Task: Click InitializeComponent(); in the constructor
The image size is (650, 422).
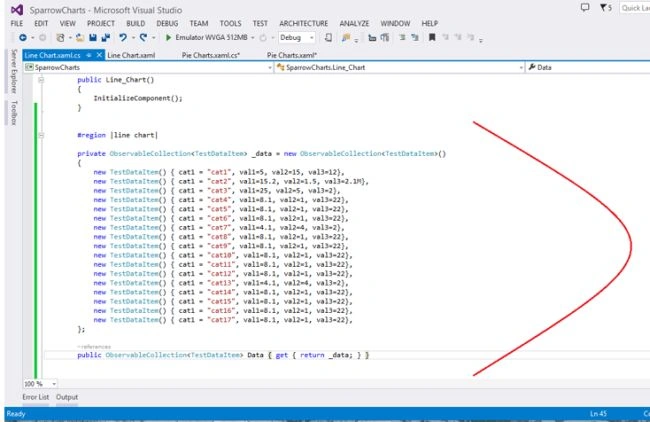Action: [138, 98]
